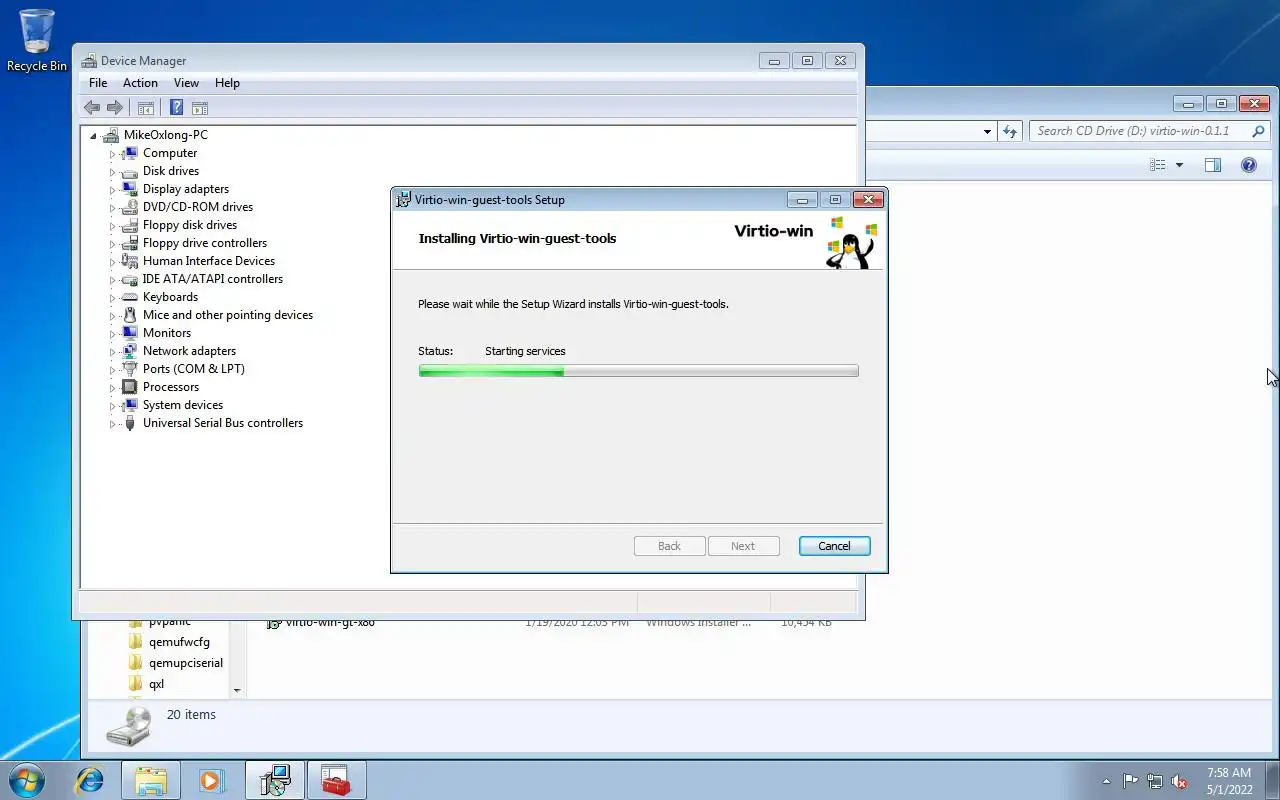Switch to the Device Manager toolbox taskbar button
Viewport: 1280px width, 800px height.
click(x=336, y=780)
